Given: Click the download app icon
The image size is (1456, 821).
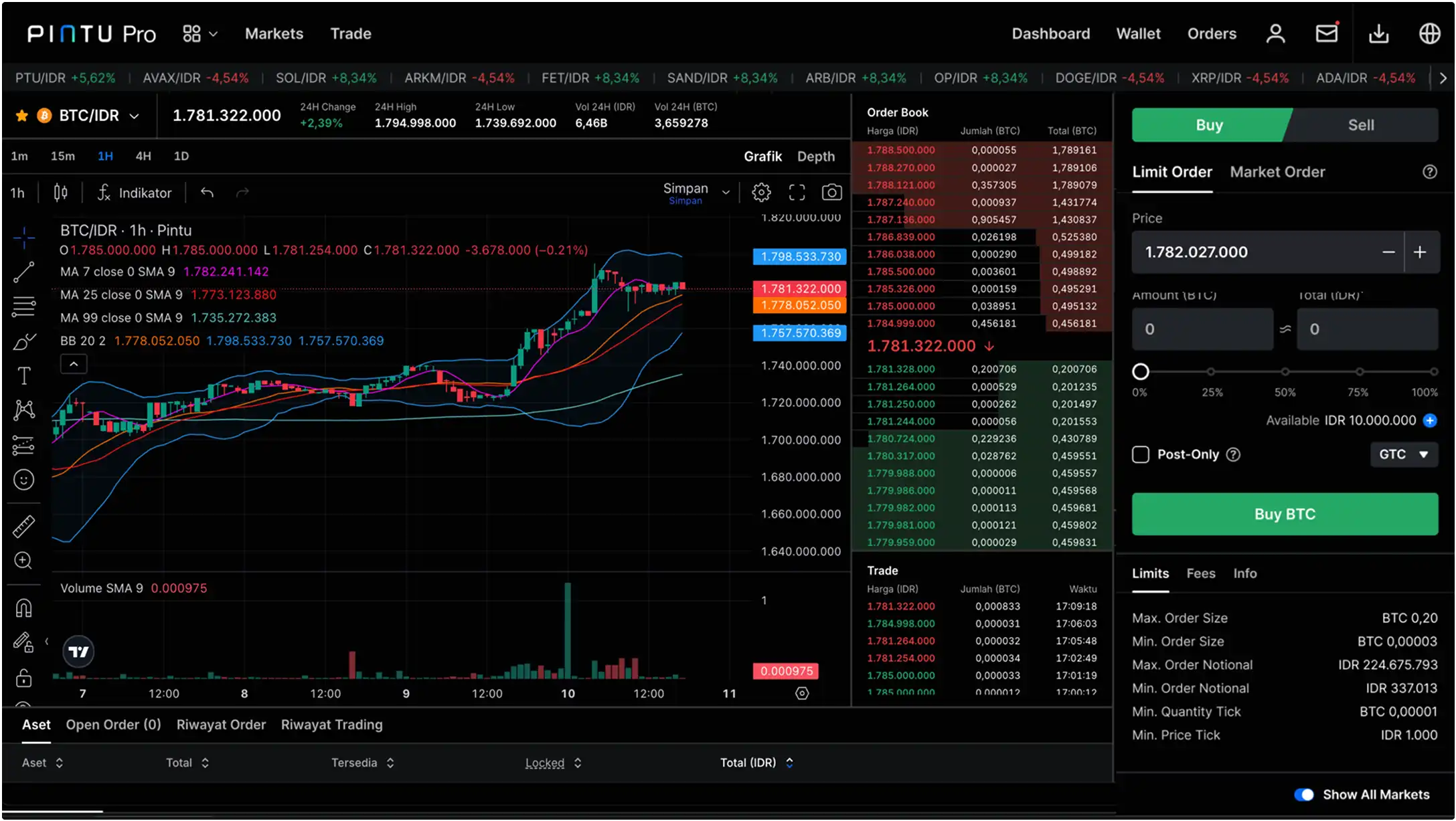Looking at the screenshot, I should tap(1379, 33).
